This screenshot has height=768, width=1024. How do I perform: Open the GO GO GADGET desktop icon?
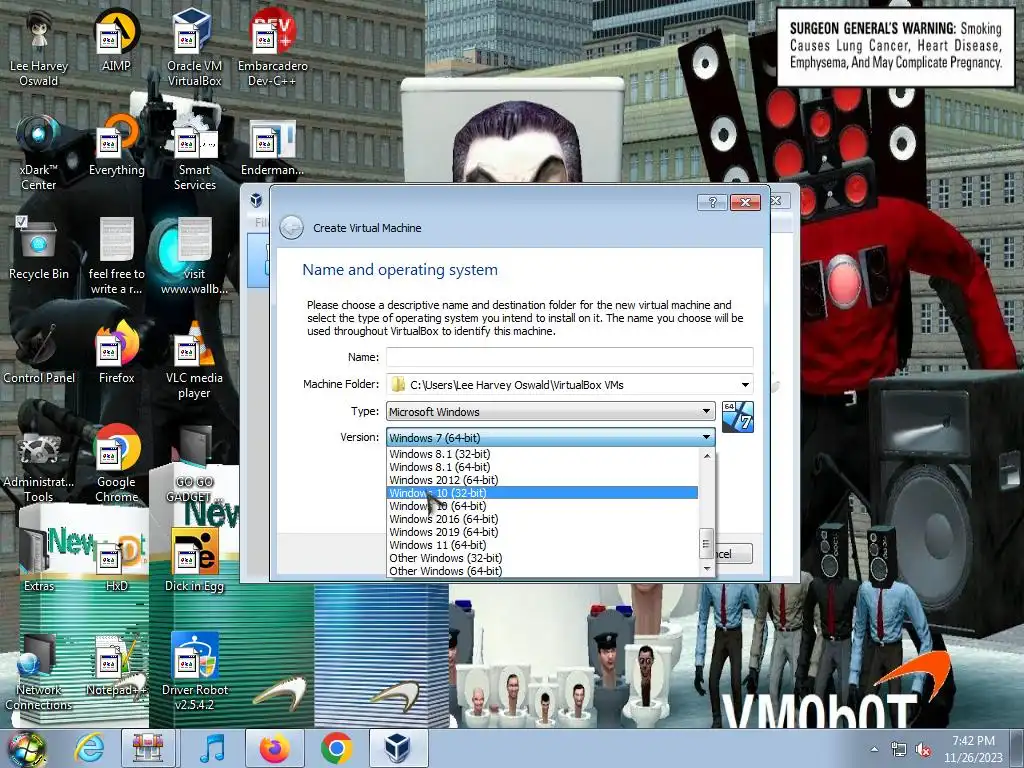pos(194,464)
